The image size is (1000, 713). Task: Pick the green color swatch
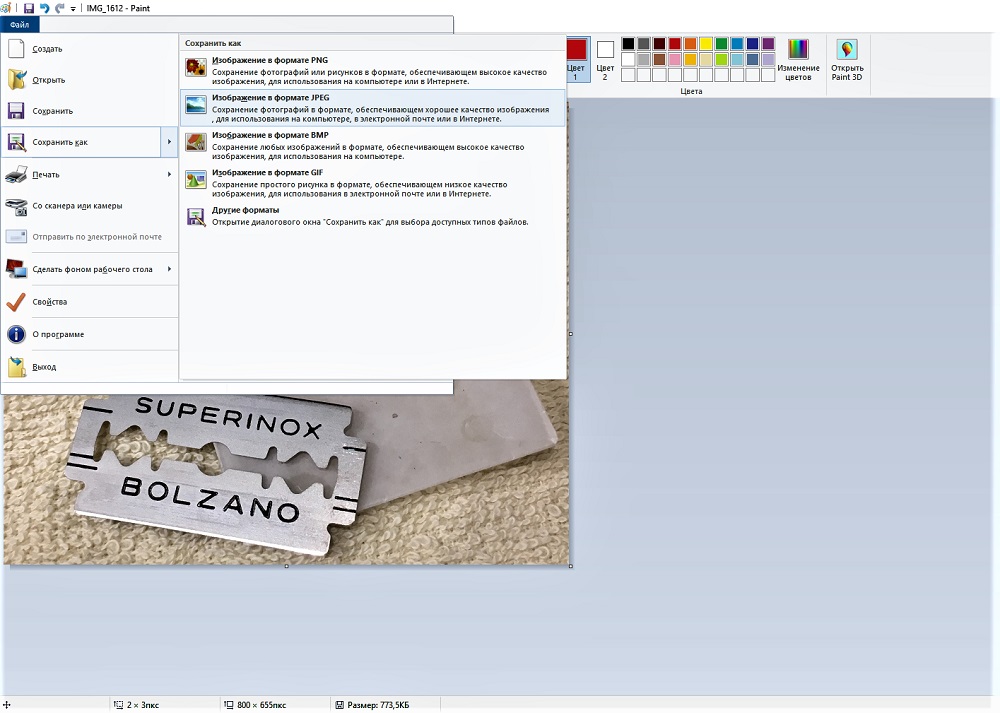(721, 43)
